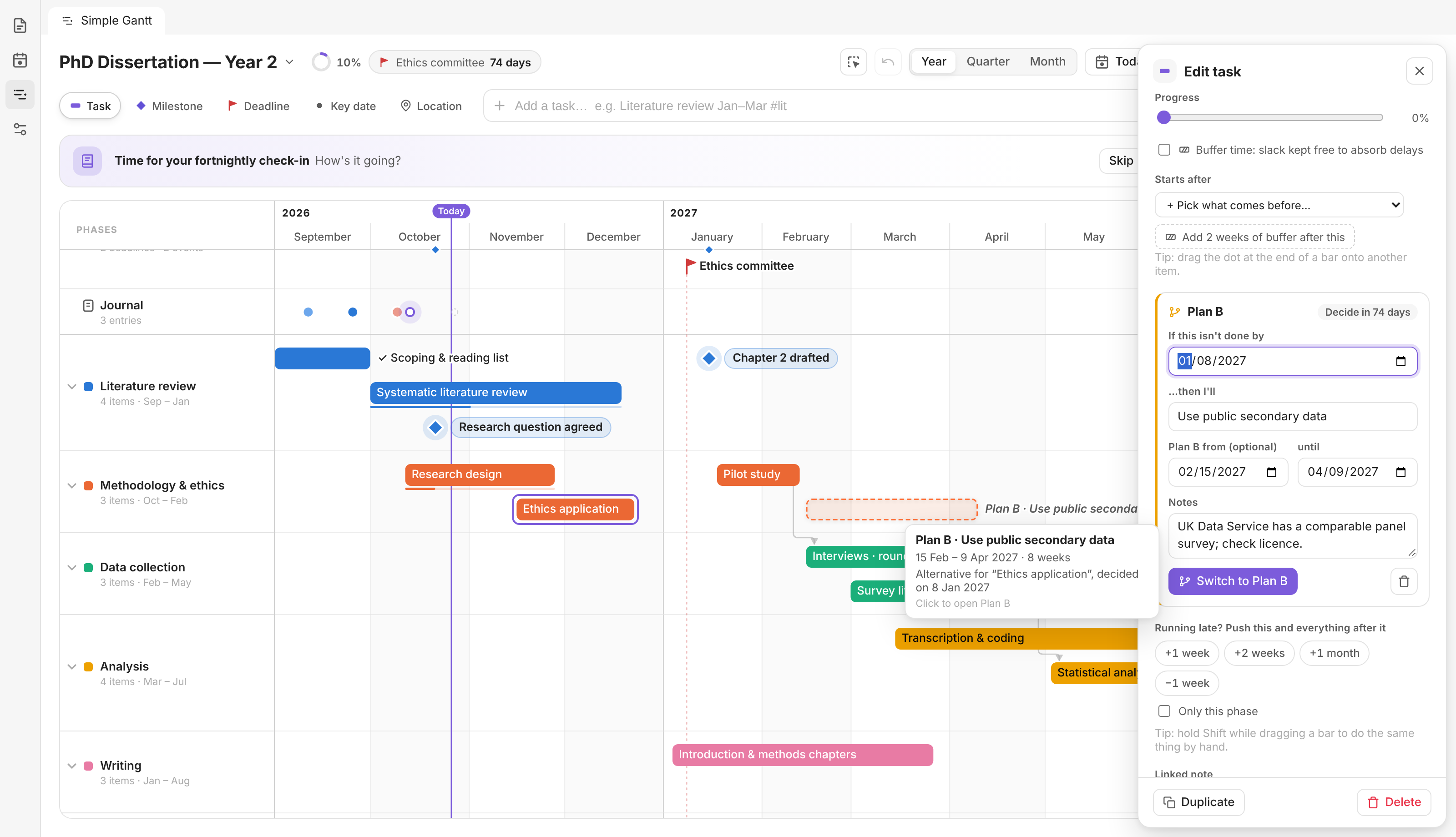Image resolution: width=1456 pixels, height=837 pixels.
Task: Click the Progress slider handle
Action: coord(1164,118)
